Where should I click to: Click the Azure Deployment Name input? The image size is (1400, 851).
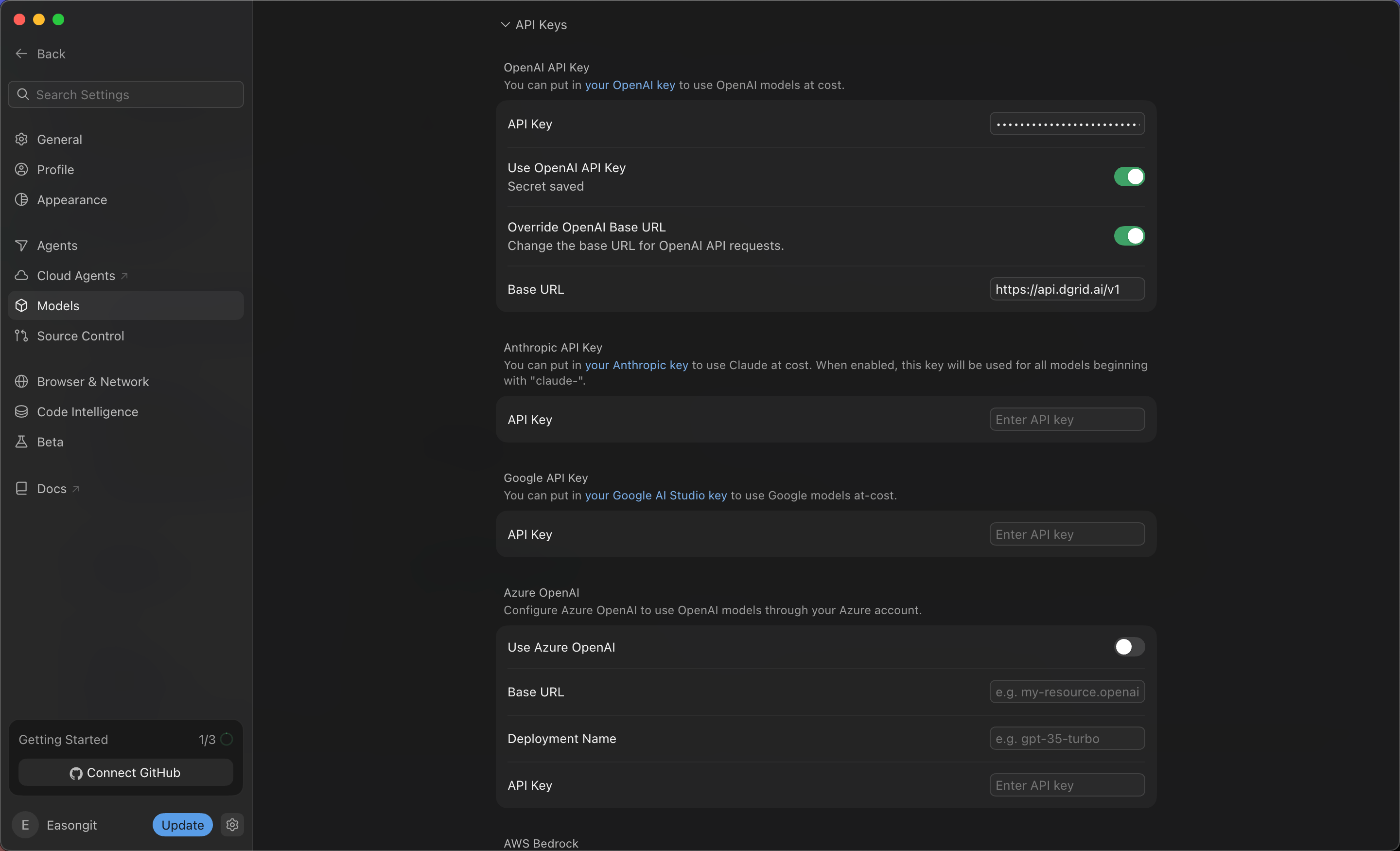point(1067,738)
